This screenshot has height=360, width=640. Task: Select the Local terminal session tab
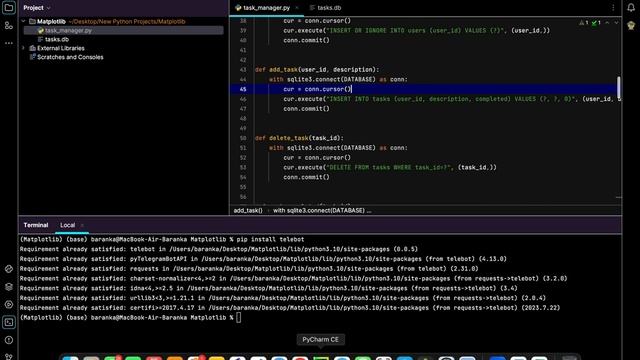pyautogui.click(x=67, y=225)
